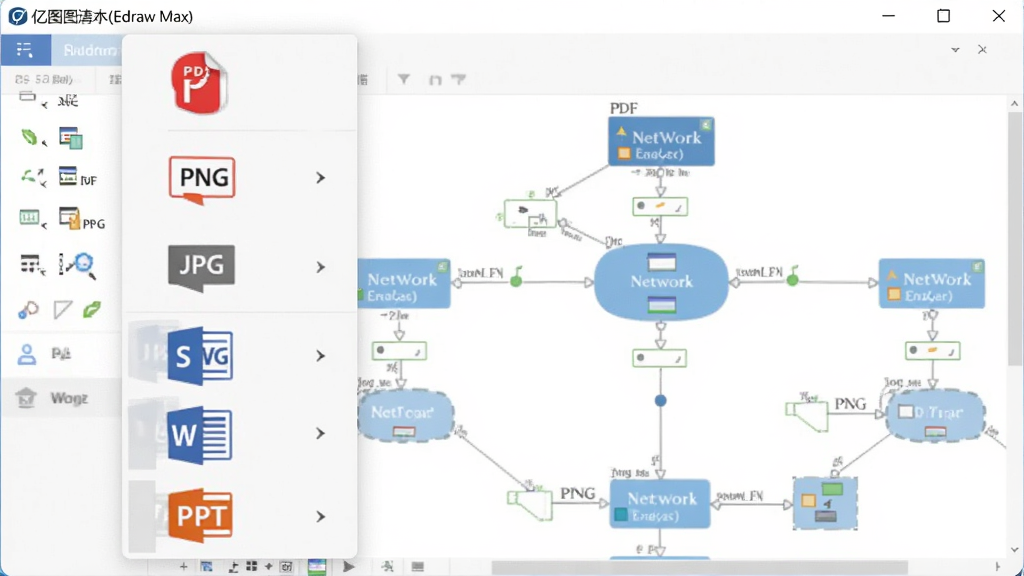The height and width of the screenshot is (576, 1024).
Task: Toggle the green corner box on left NetWork node
Action: pos(443,266)
